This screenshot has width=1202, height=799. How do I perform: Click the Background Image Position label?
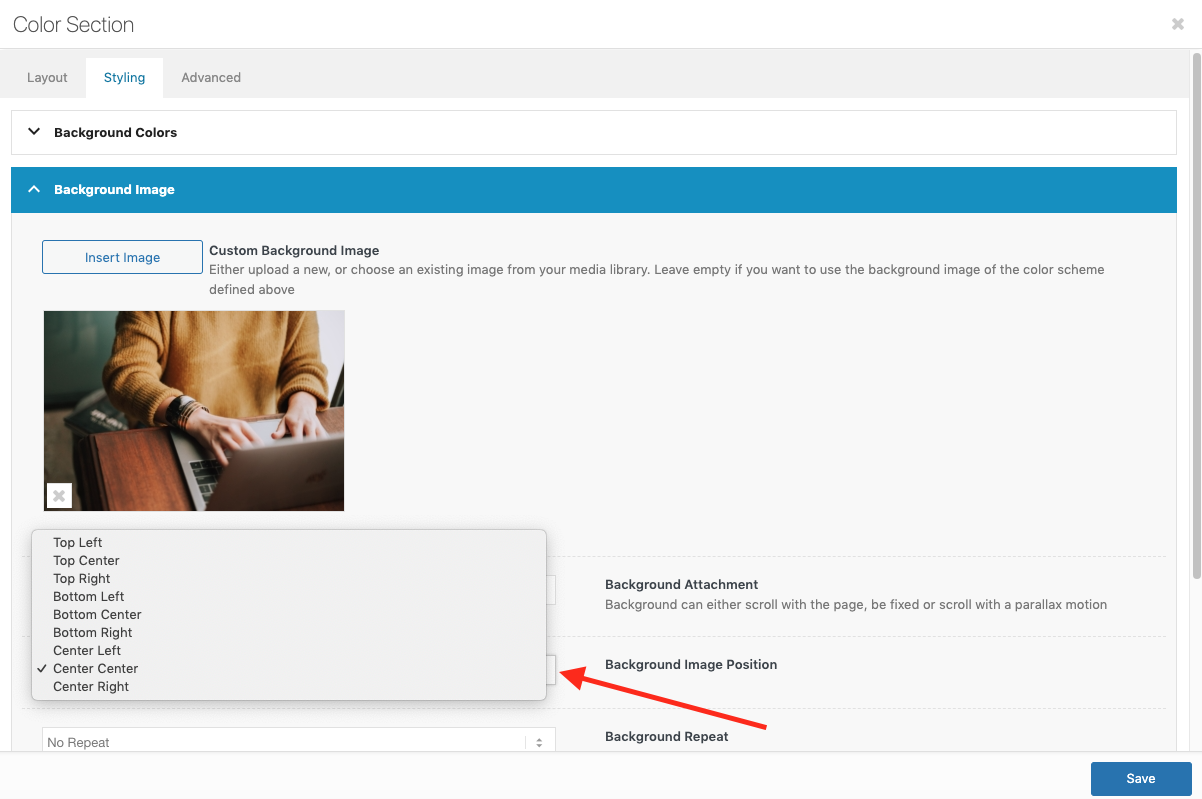[691, 664]
